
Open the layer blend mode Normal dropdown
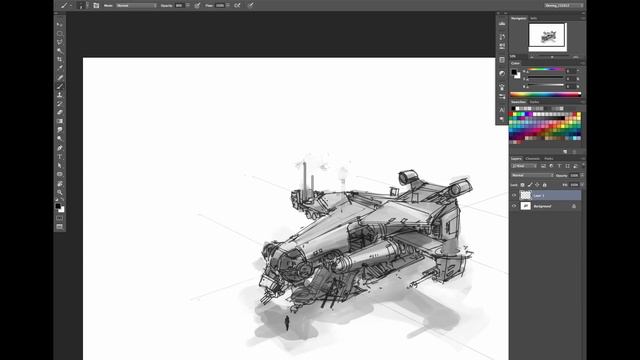pyautogui.click(x=532, y=176)
